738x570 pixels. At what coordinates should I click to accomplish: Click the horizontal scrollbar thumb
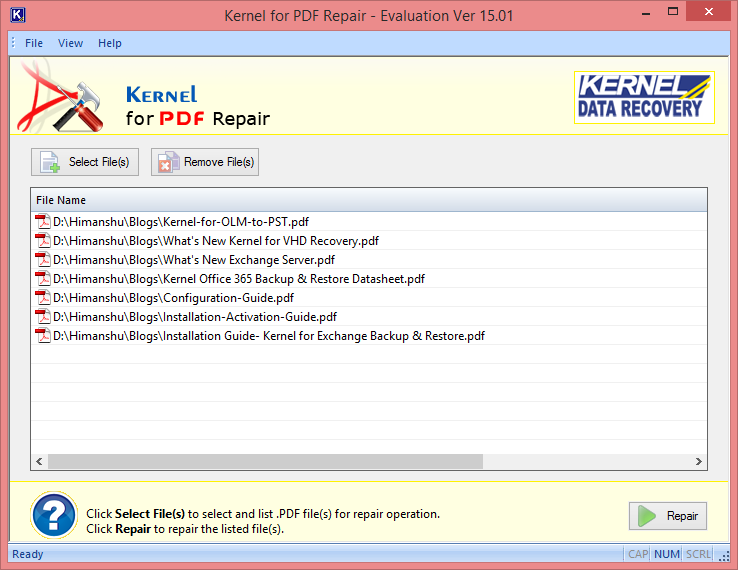coord(265,461)
